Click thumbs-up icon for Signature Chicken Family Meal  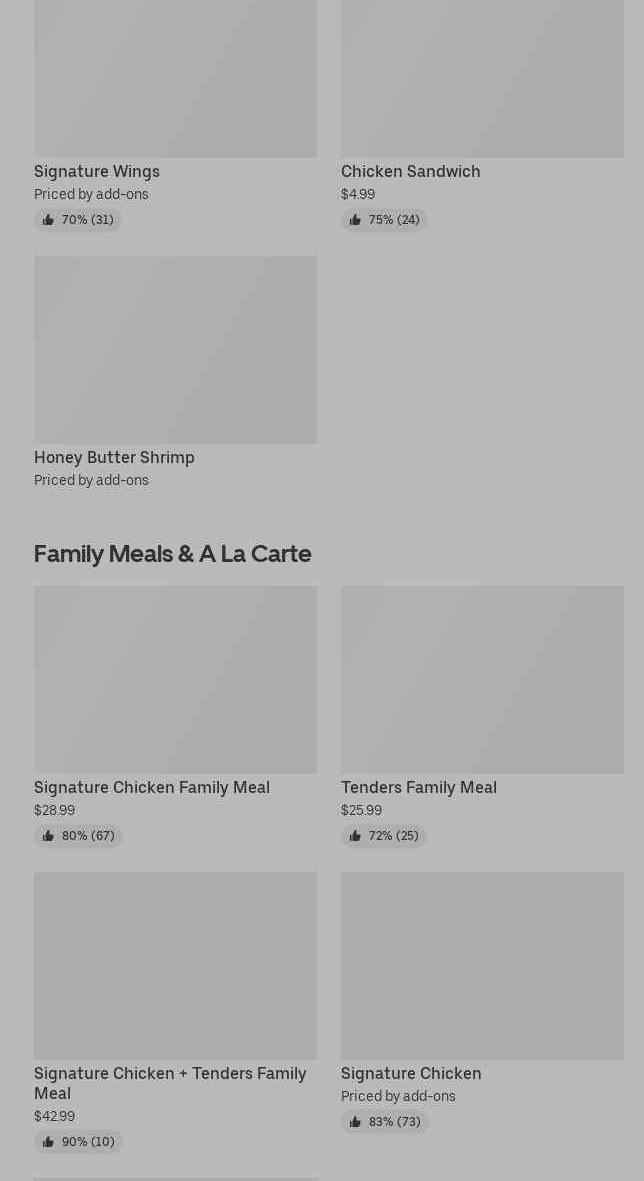[x=48, y=836]
